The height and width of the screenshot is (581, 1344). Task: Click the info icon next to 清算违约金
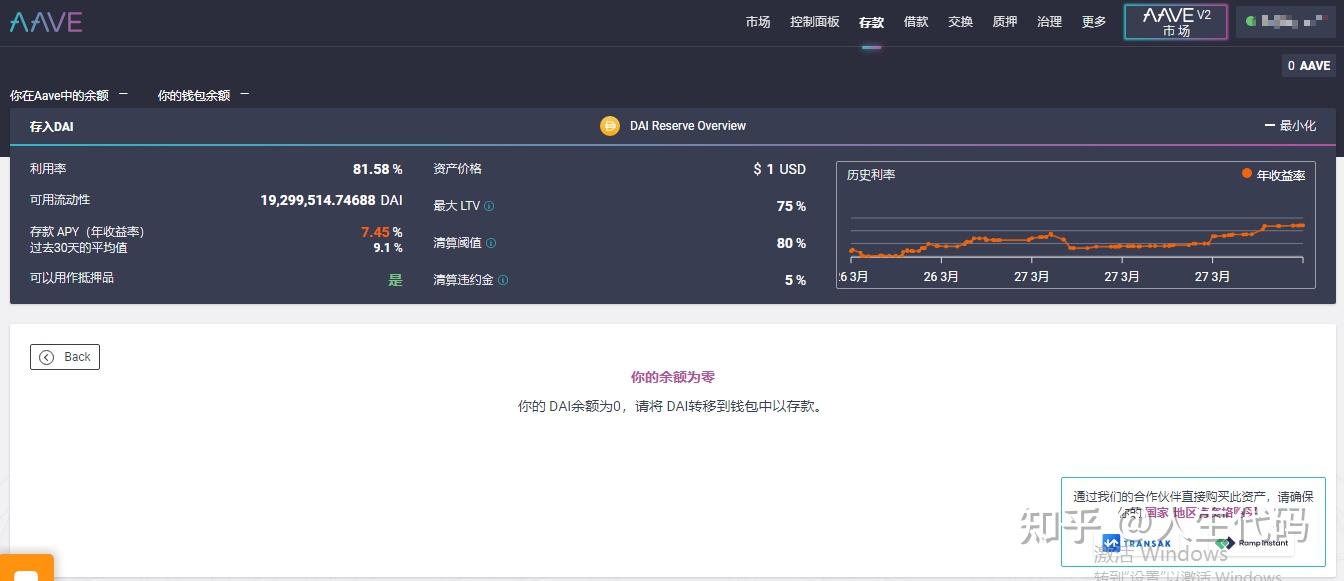pos(503,280)
